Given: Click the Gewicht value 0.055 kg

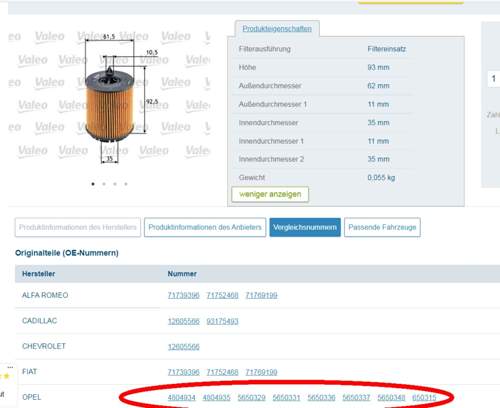Looking at the screenshot, I should (381, 178).
